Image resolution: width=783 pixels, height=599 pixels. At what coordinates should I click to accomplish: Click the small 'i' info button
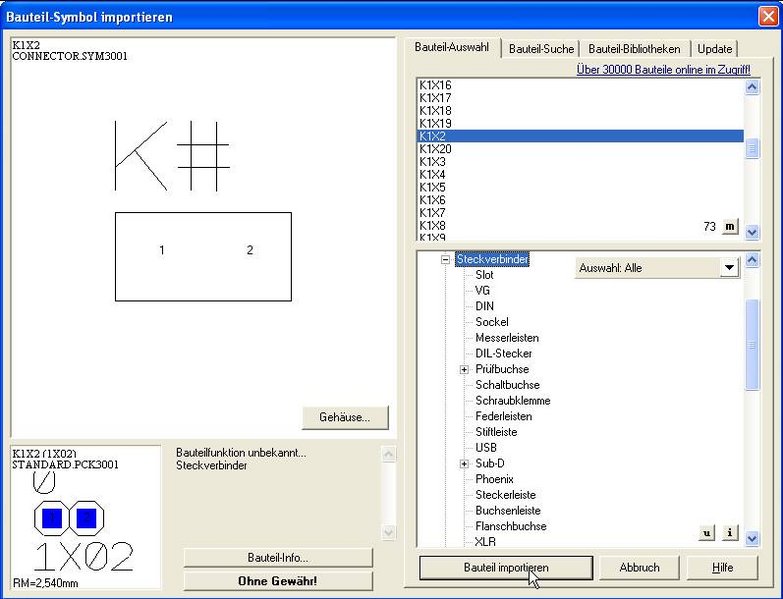click(729, 533)
